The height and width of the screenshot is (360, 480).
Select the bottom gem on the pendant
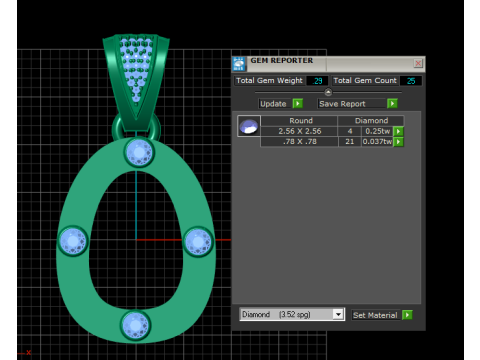coord(136,325)
